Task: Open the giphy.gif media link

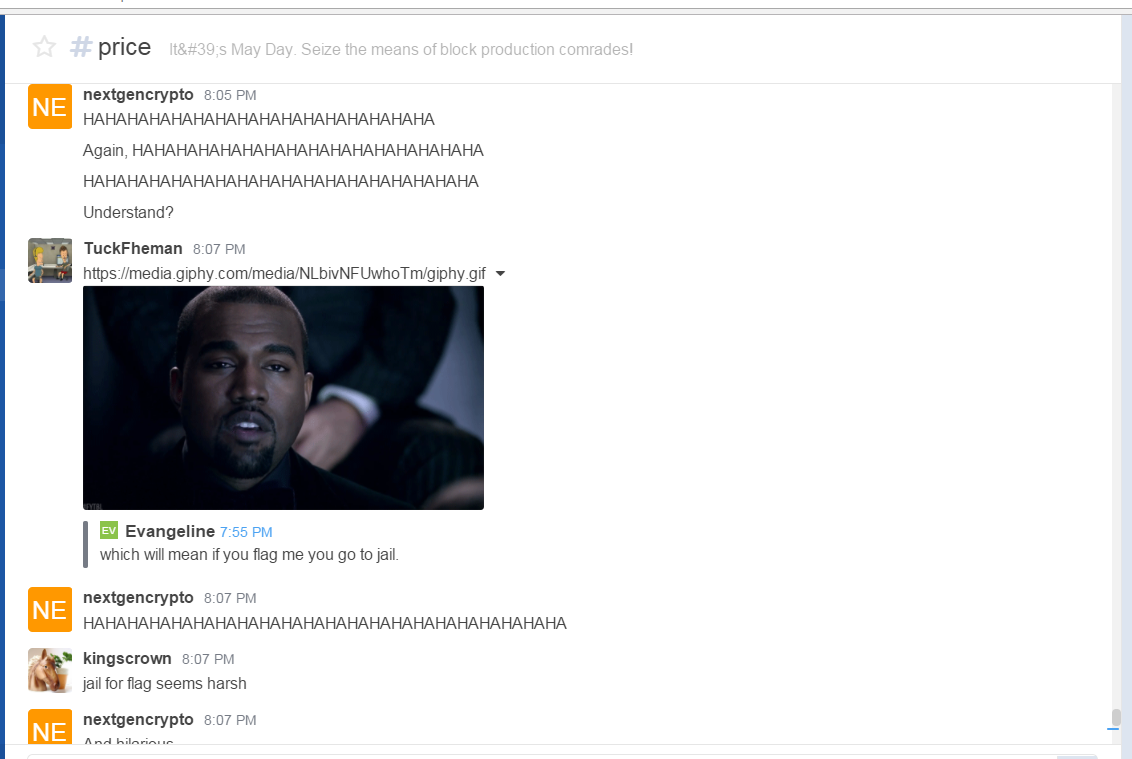Action: (284, 274)
